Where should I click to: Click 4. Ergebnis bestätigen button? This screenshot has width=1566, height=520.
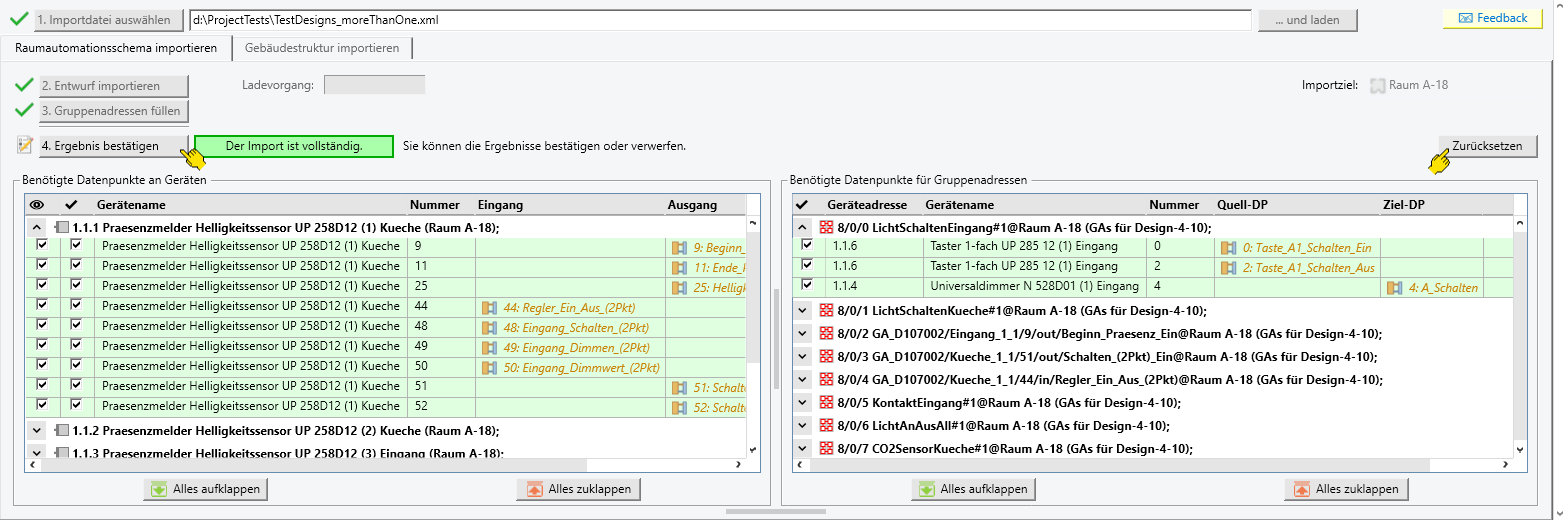[x=113, y=146]
